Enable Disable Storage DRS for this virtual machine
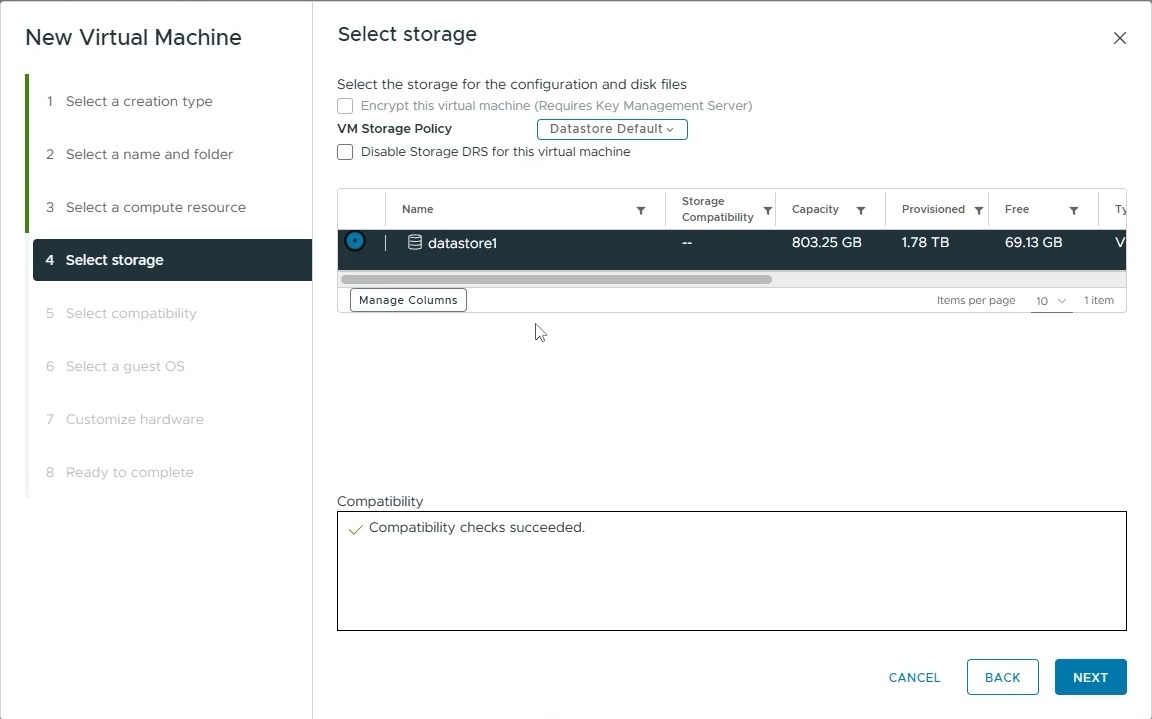Viewport: 1152px width, 719px height. point(345,152)
